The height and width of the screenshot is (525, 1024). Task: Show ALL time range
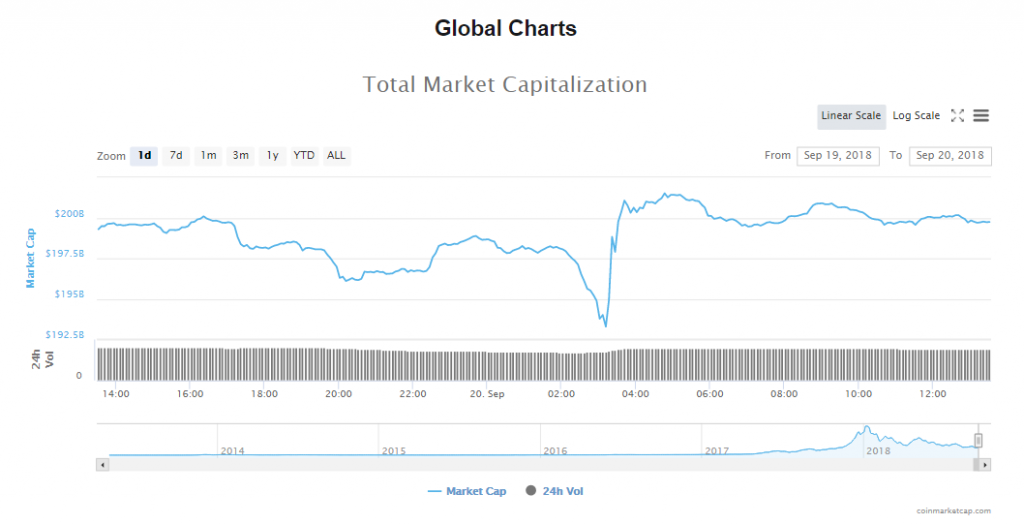coord(336,156)
